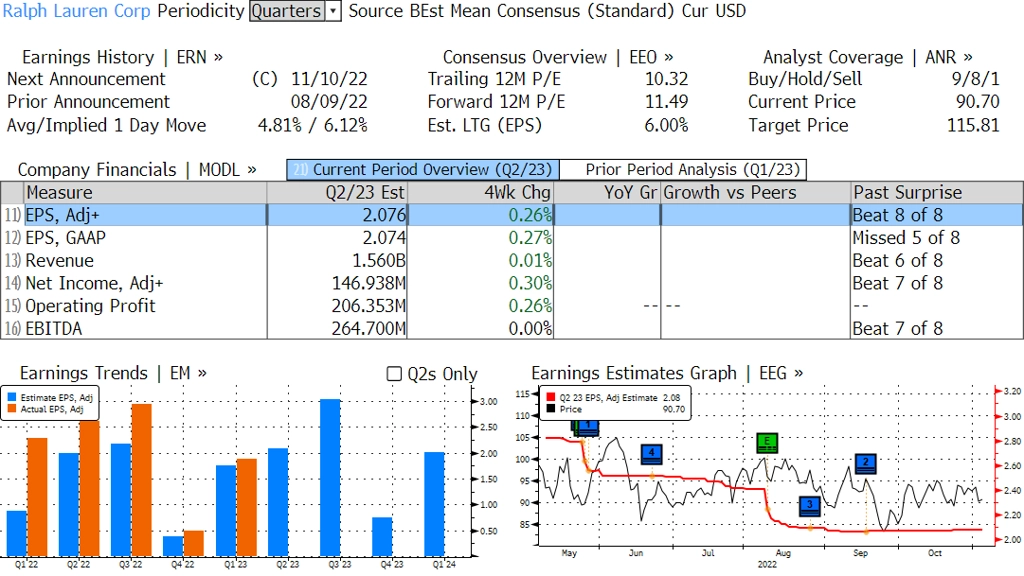Click orange Actual EPS, Adj legend swatch
Viewport: 1024px width, 576px height.
point(12,409)
